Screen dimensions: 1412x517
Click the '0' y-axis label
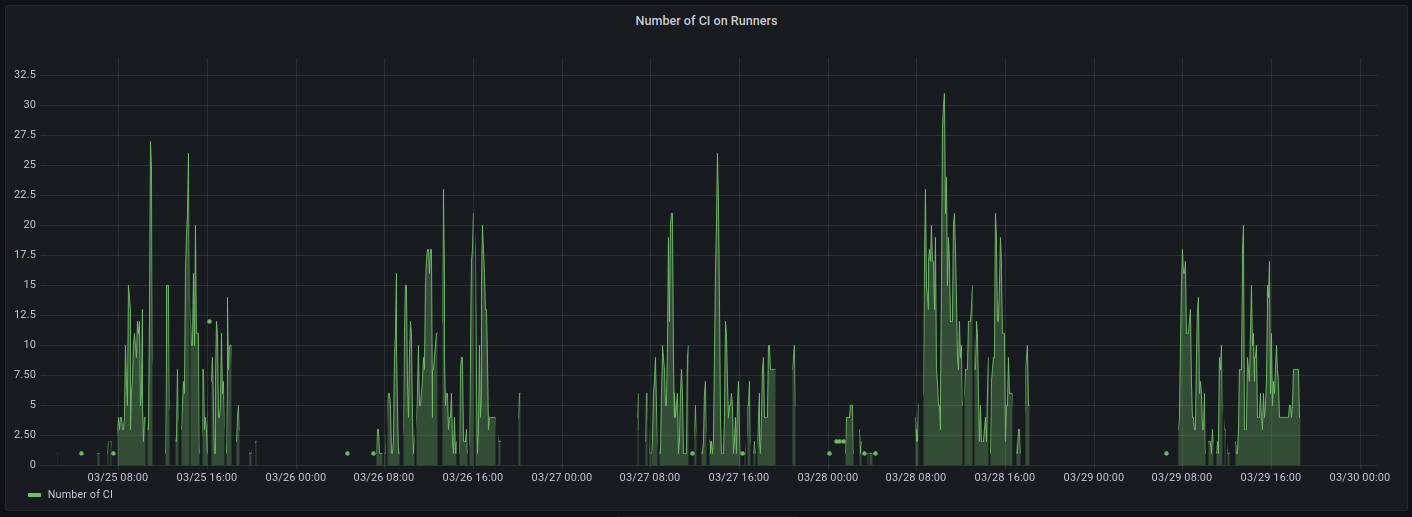coord(33,465)
